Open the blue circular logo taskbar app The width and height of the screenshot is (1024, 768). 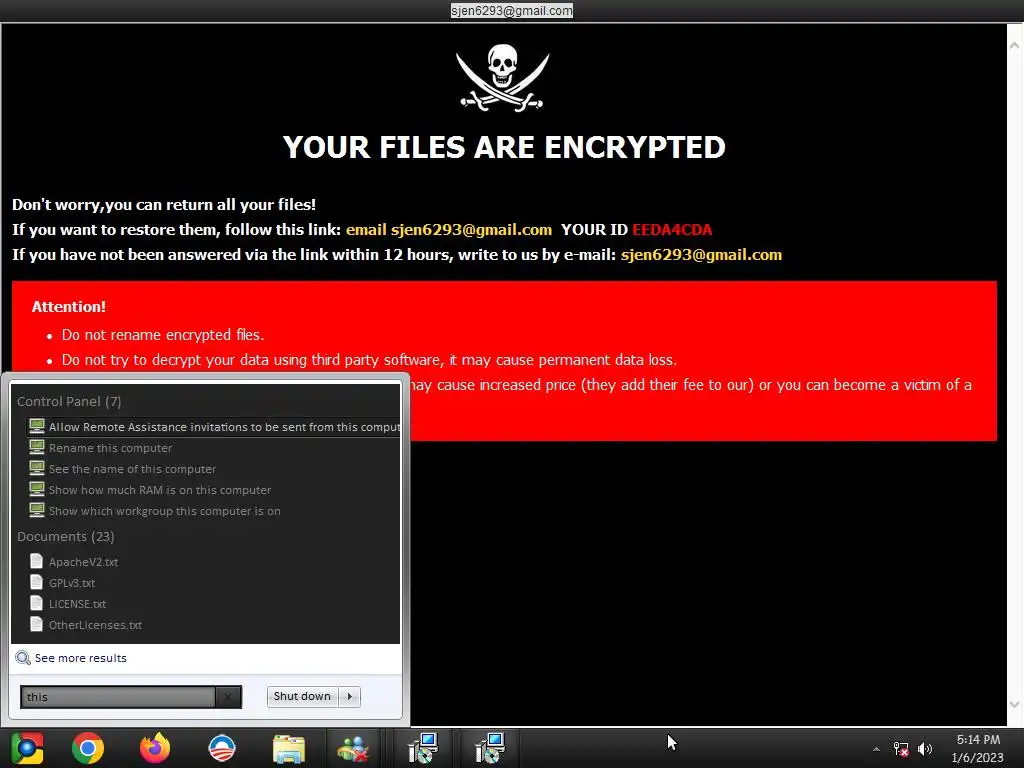point(222,748)
